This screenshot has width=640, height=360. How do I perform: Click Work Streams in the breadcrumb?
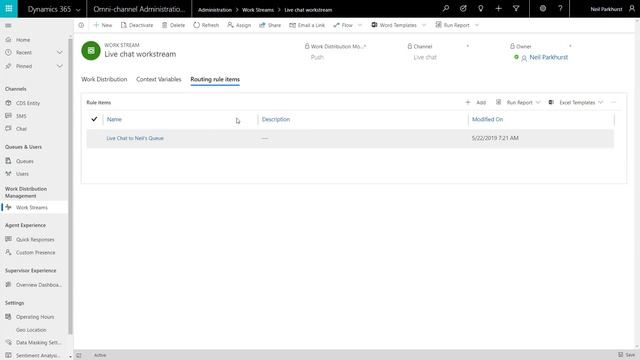tap(258, 10)
